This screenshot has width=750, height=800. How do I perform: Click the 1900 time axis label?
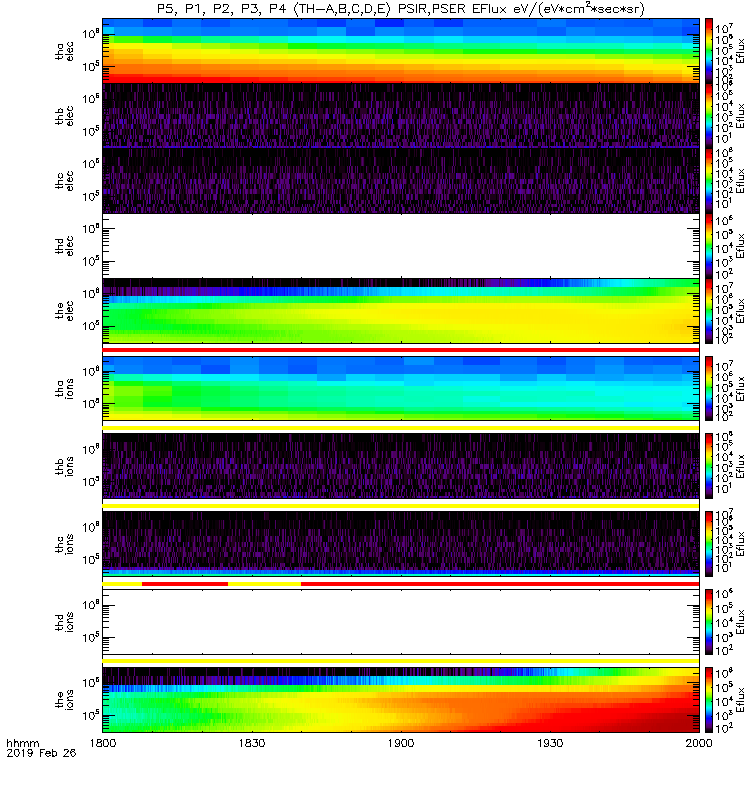tap(401, 743)
